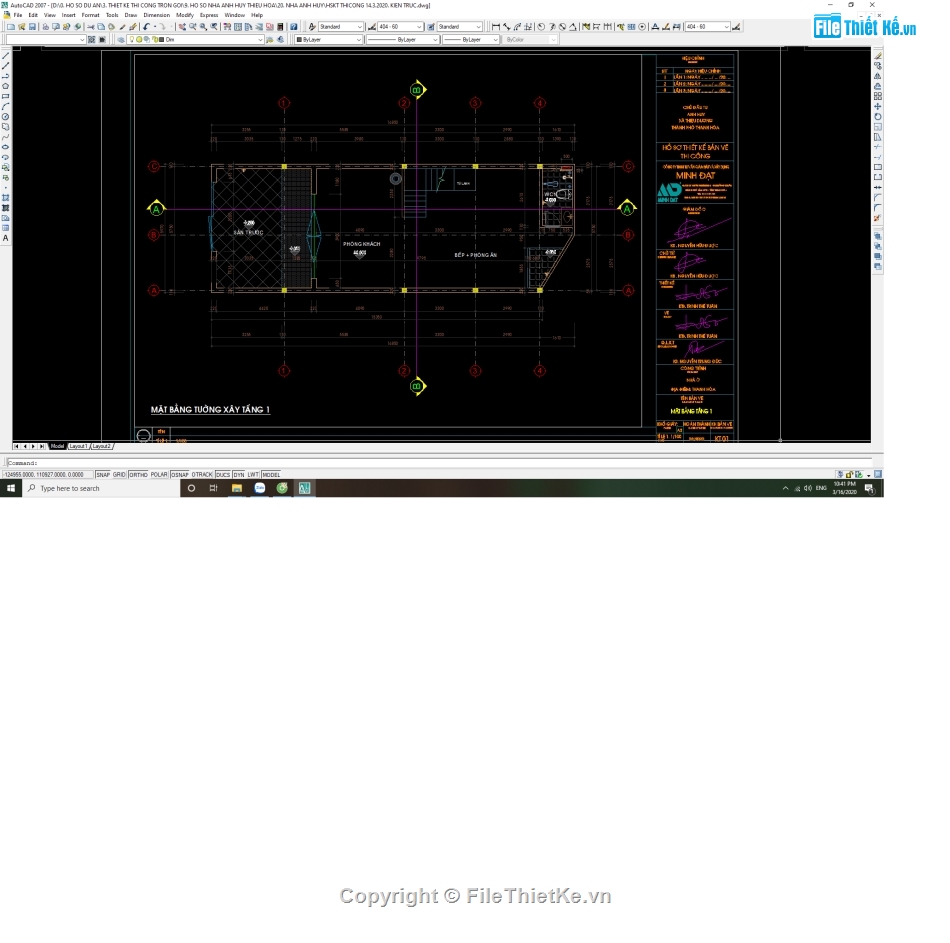
Task: Open the Express menu
Action: pyautogui.click(x=209, y=15)
